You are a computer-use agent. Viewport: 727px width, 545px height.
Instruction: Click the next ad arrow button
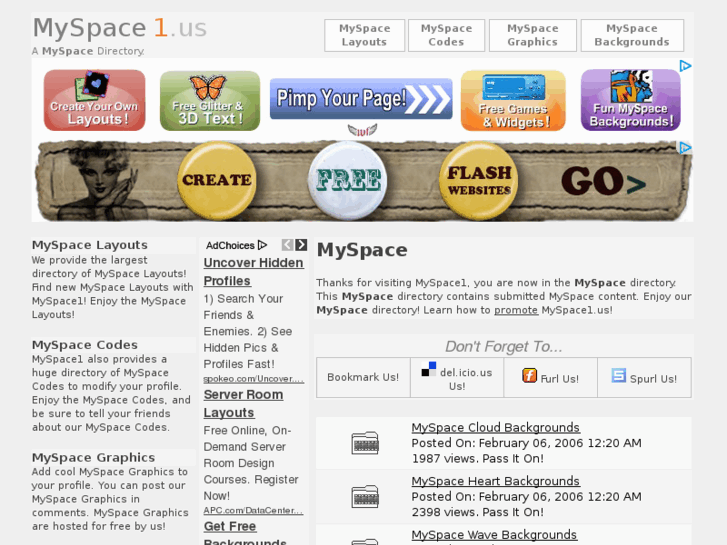(301, 245)
